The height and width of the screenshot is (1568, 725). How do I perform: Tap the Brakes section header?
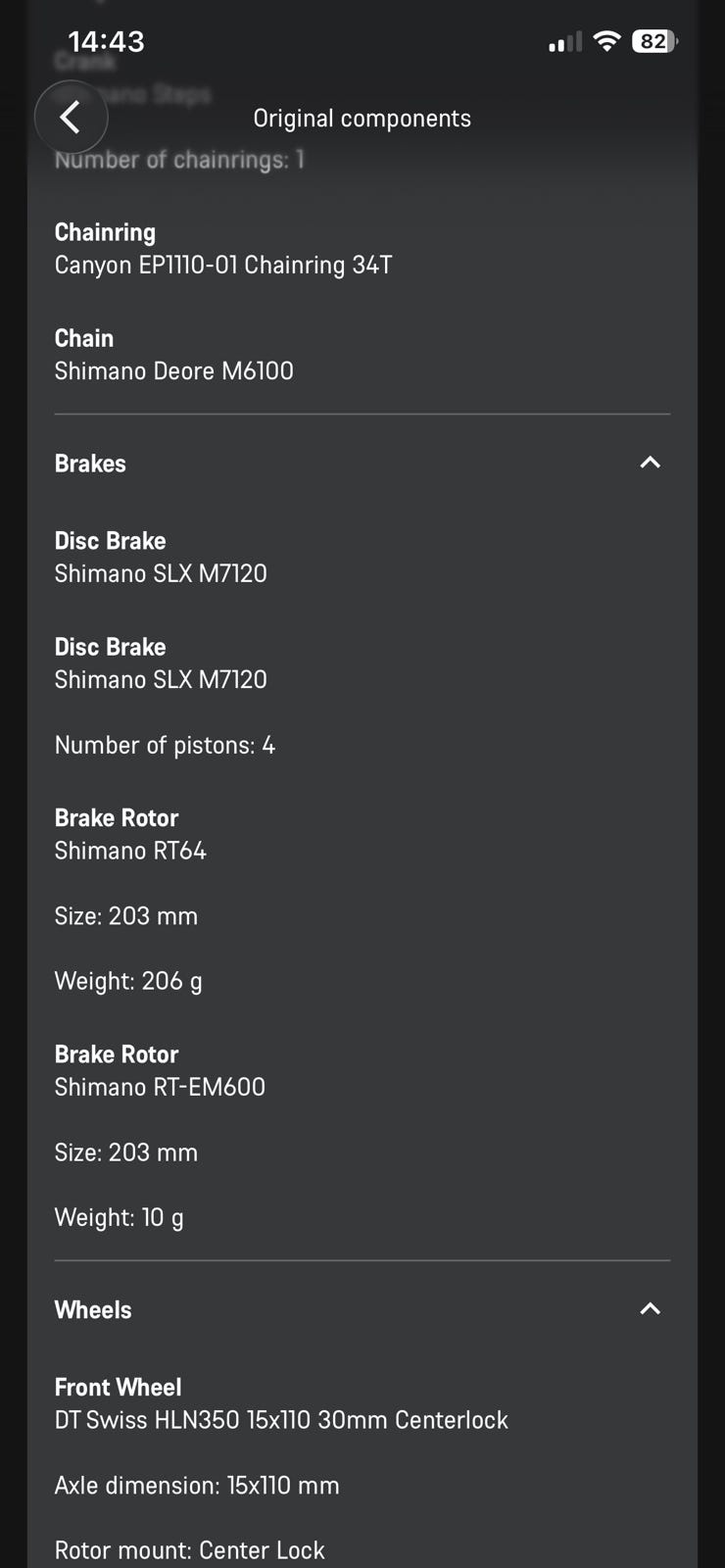362,464
